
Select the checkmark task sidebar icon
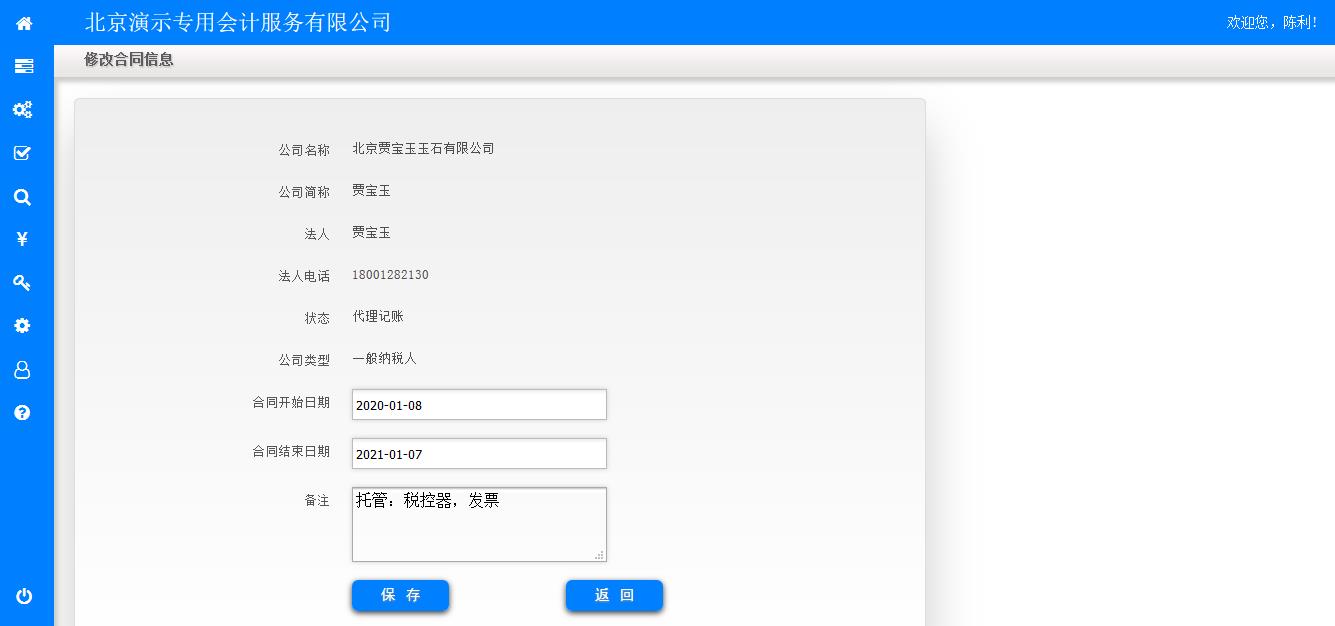click(x=22, y=153)
